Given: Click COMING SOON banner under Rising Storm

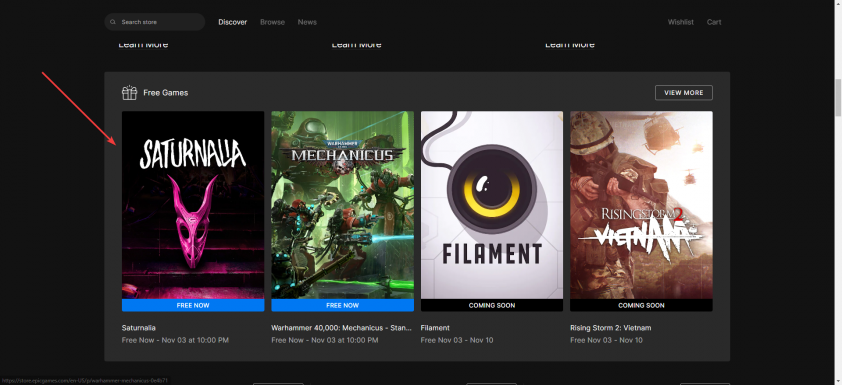Looking at the screenshot, I should (x=641, y=305).
